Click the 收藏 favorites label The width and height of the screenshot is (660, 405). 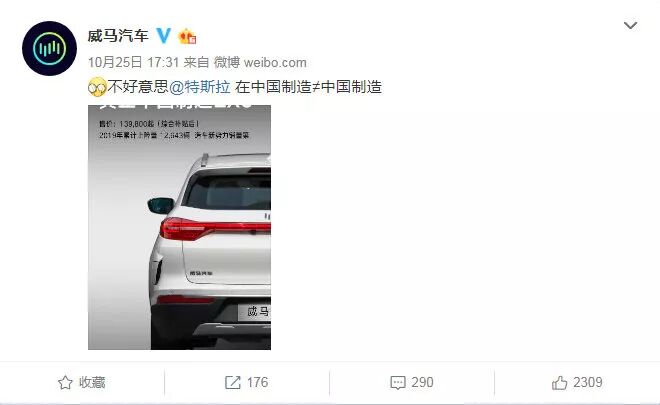[x=92, y=382]
